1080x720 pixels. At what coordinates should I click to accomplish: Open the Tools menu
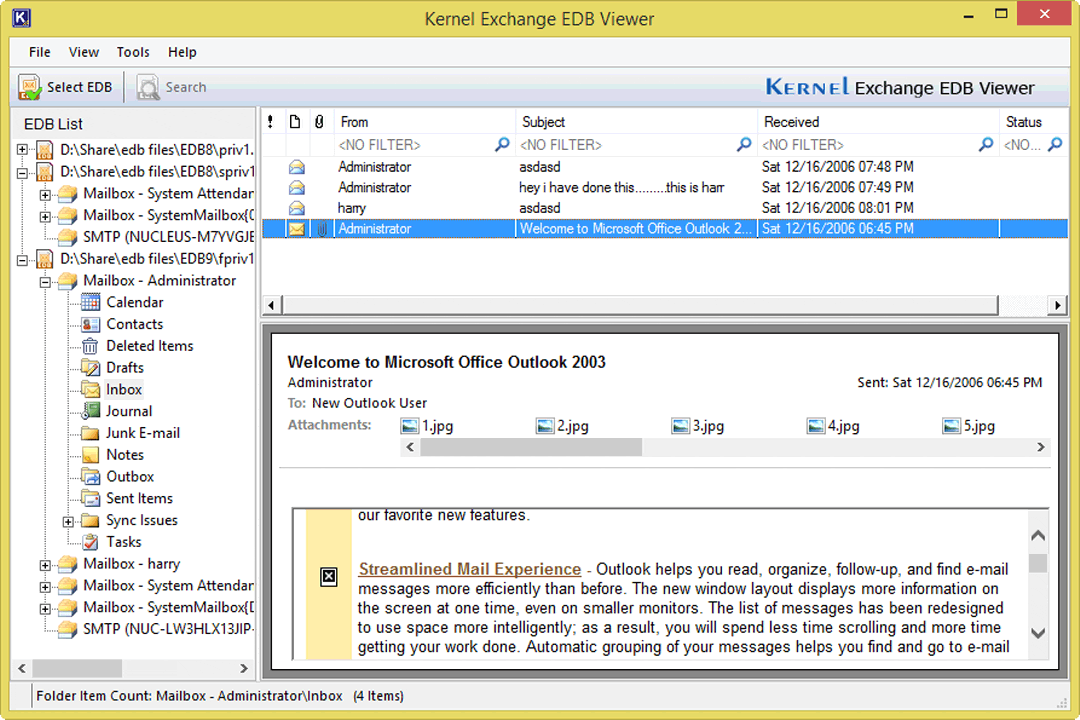(133, 52)
